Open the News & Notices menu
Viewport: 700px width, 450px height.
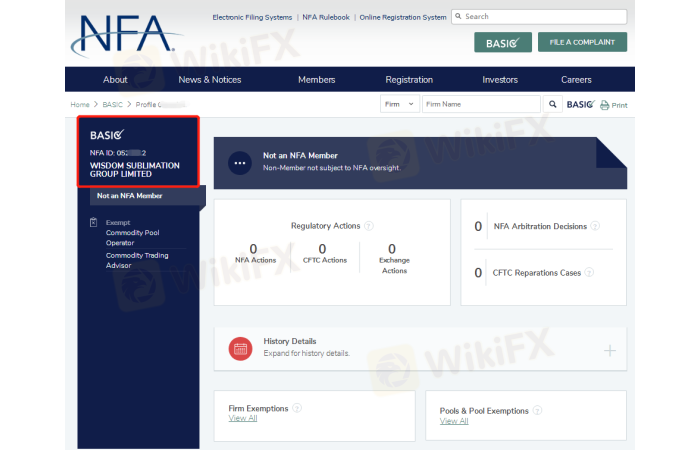click(209, 80)
